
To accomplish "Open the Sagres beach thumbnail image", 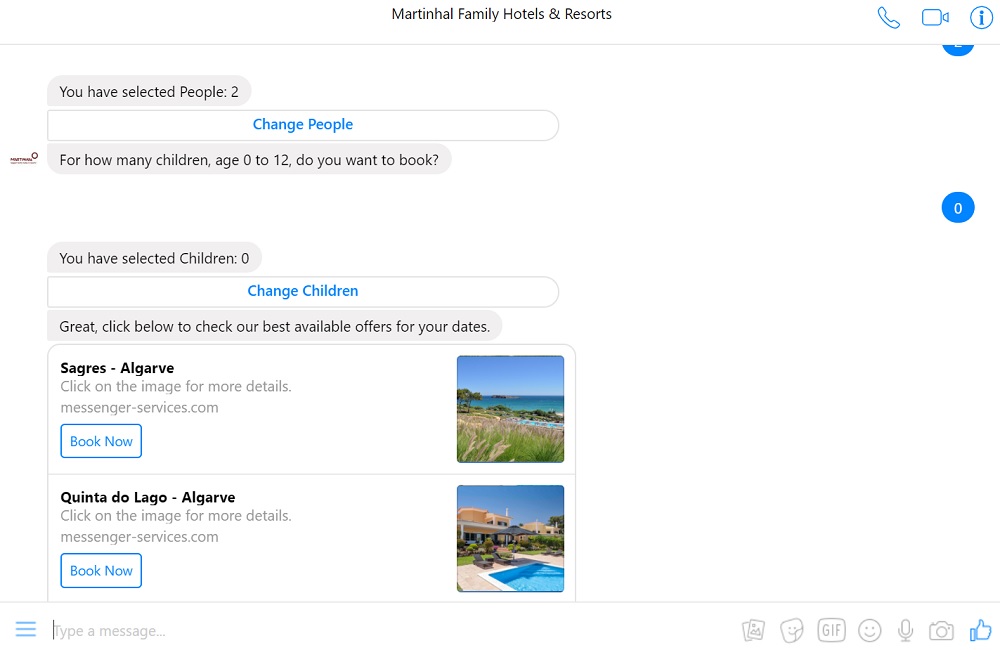I will point(510,409).
